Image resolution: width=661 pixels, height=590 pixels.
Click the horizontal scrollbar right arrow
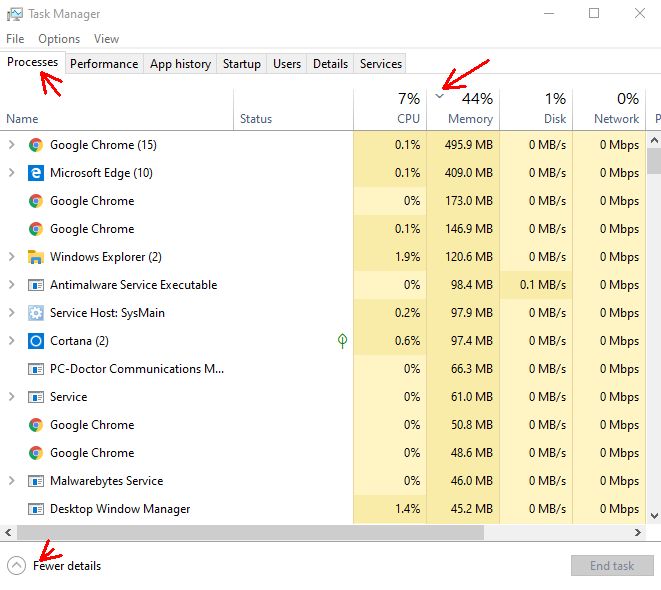(x=638, y=533)
